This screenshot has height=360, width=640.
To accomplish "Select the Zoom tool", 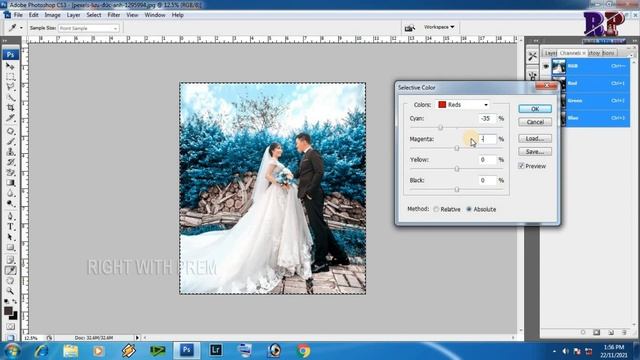I will point(10,291).
